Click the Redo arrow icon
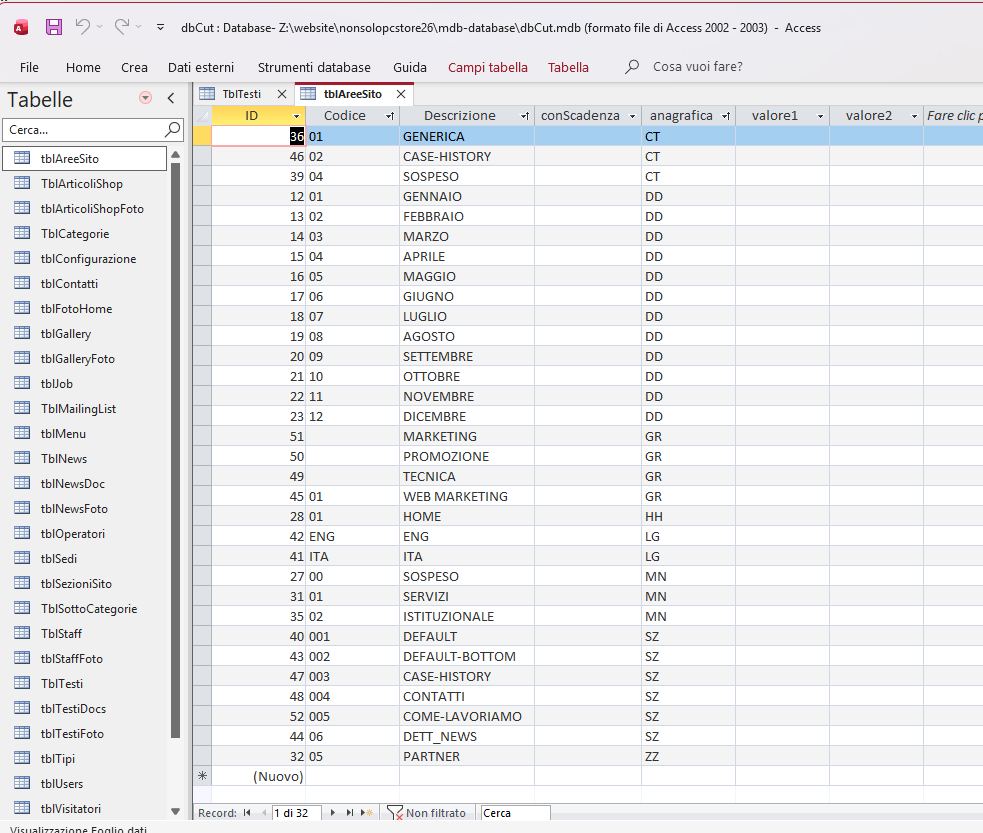 (x=122, y=26)
